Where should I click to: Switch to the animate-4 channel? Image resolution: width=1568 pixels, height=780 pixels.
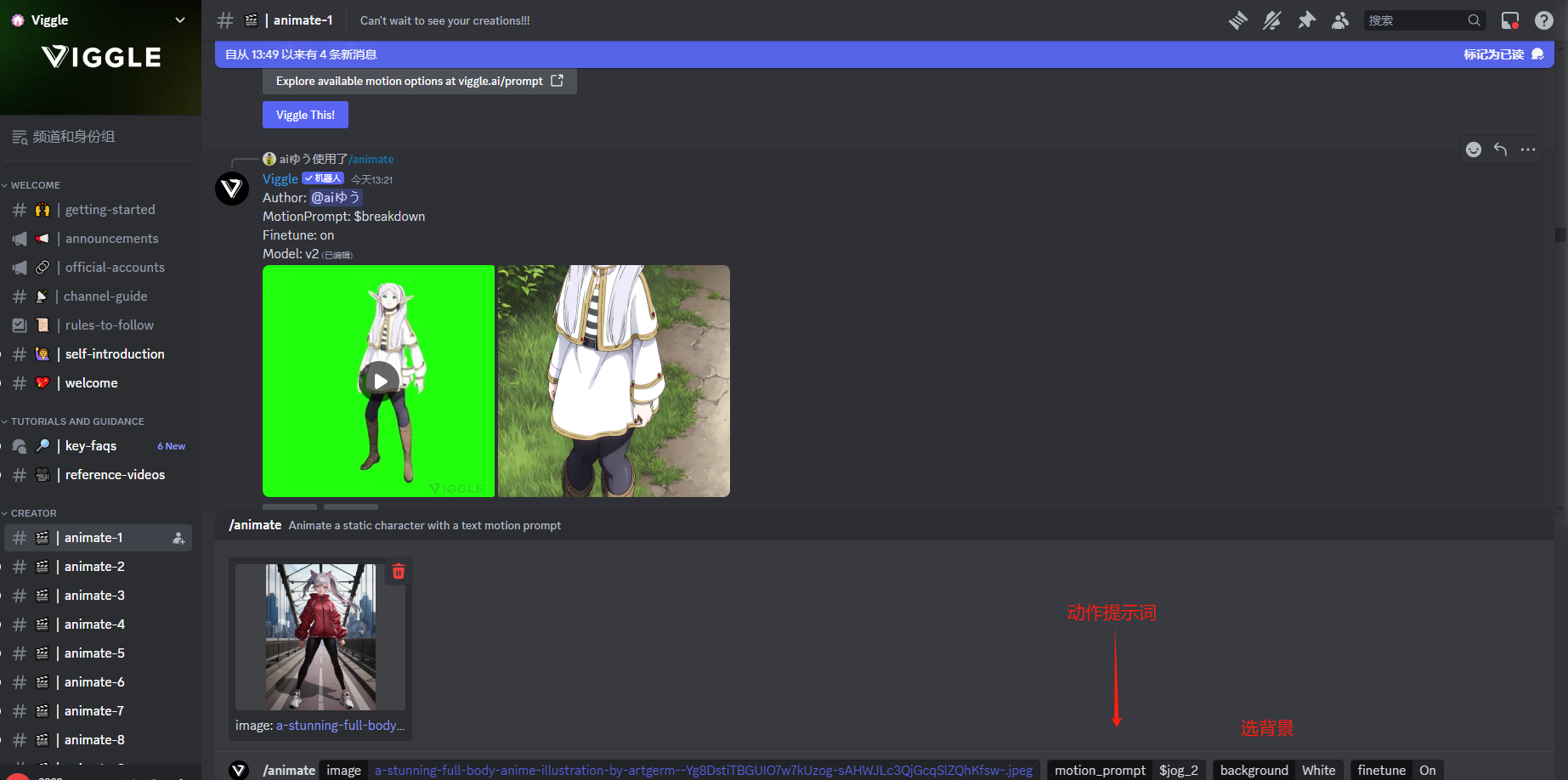(99, 625)
